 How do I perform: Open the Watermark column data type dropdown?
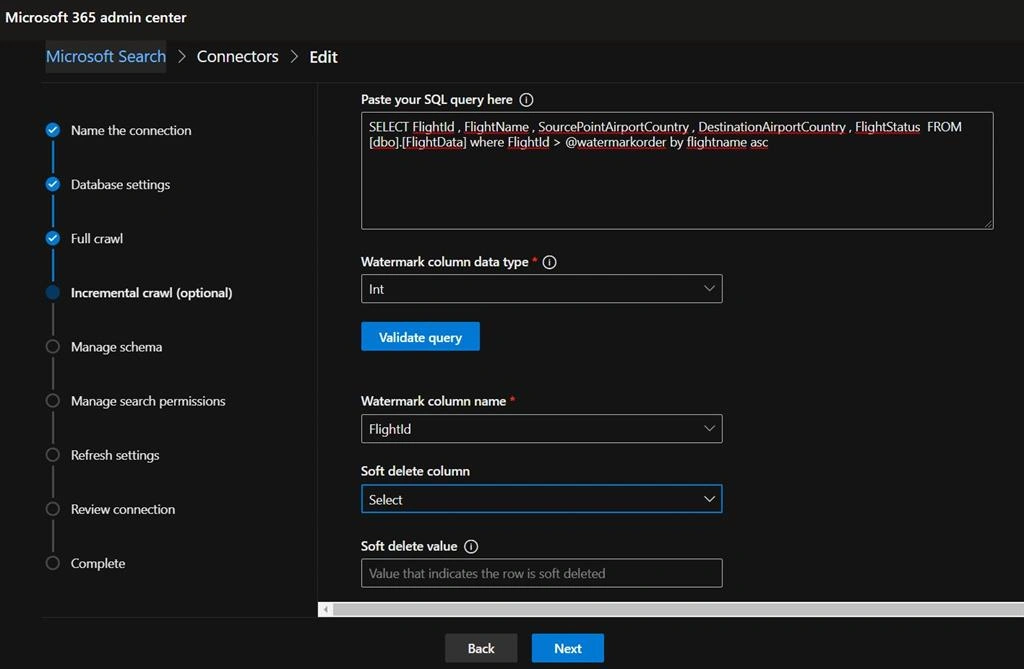pos(541,289)
